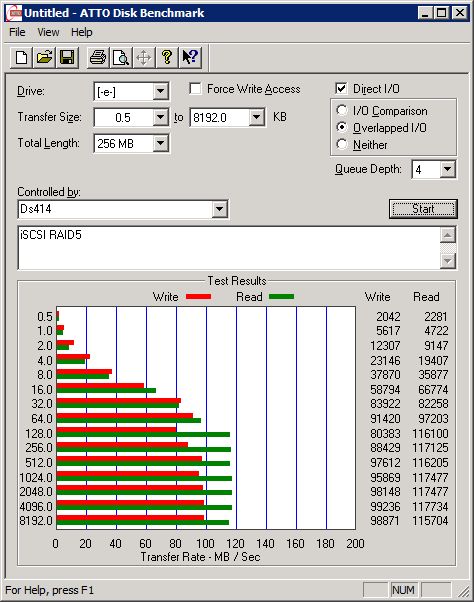This screenshot has height=602, width=474.
Task: Click inside the iSCSI RAID5 description field
Action: (229, 248)
